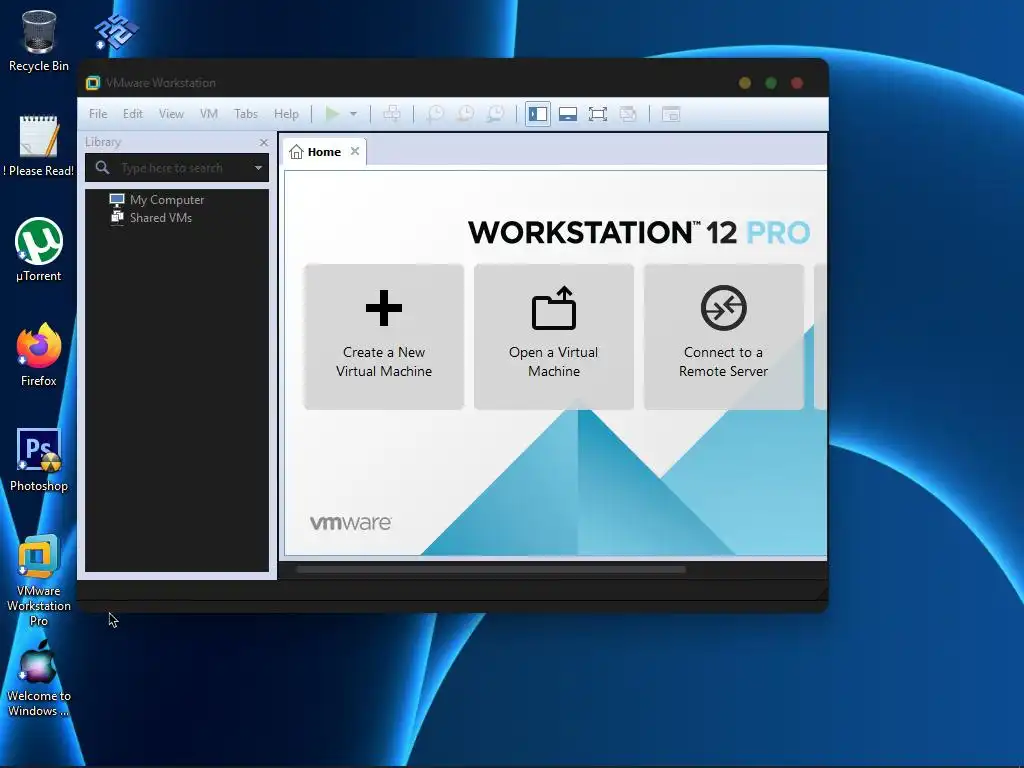Click the VMware Workstation title bar icon
This screenshot has width=1024, height=768.
93,83
